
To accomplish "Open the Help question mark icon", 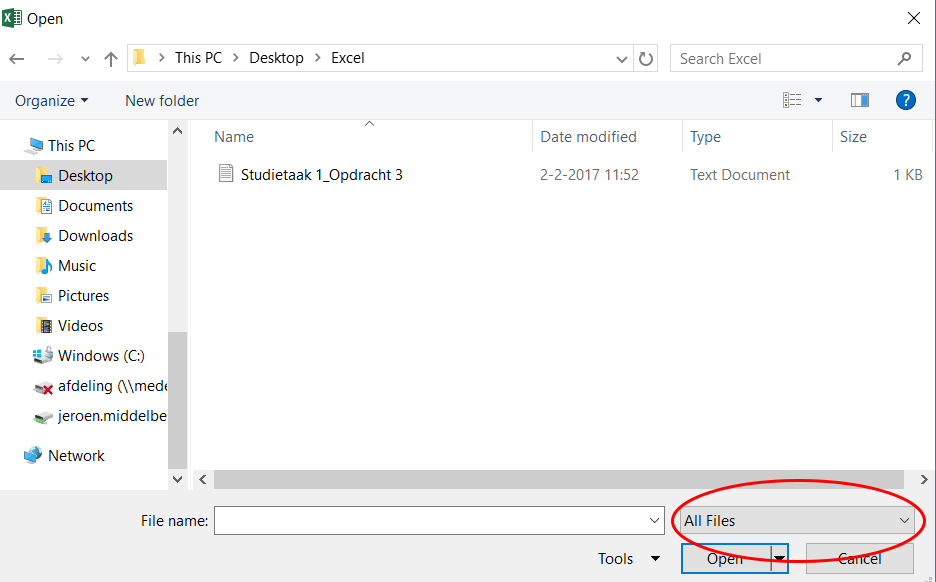I will [906, 100].
